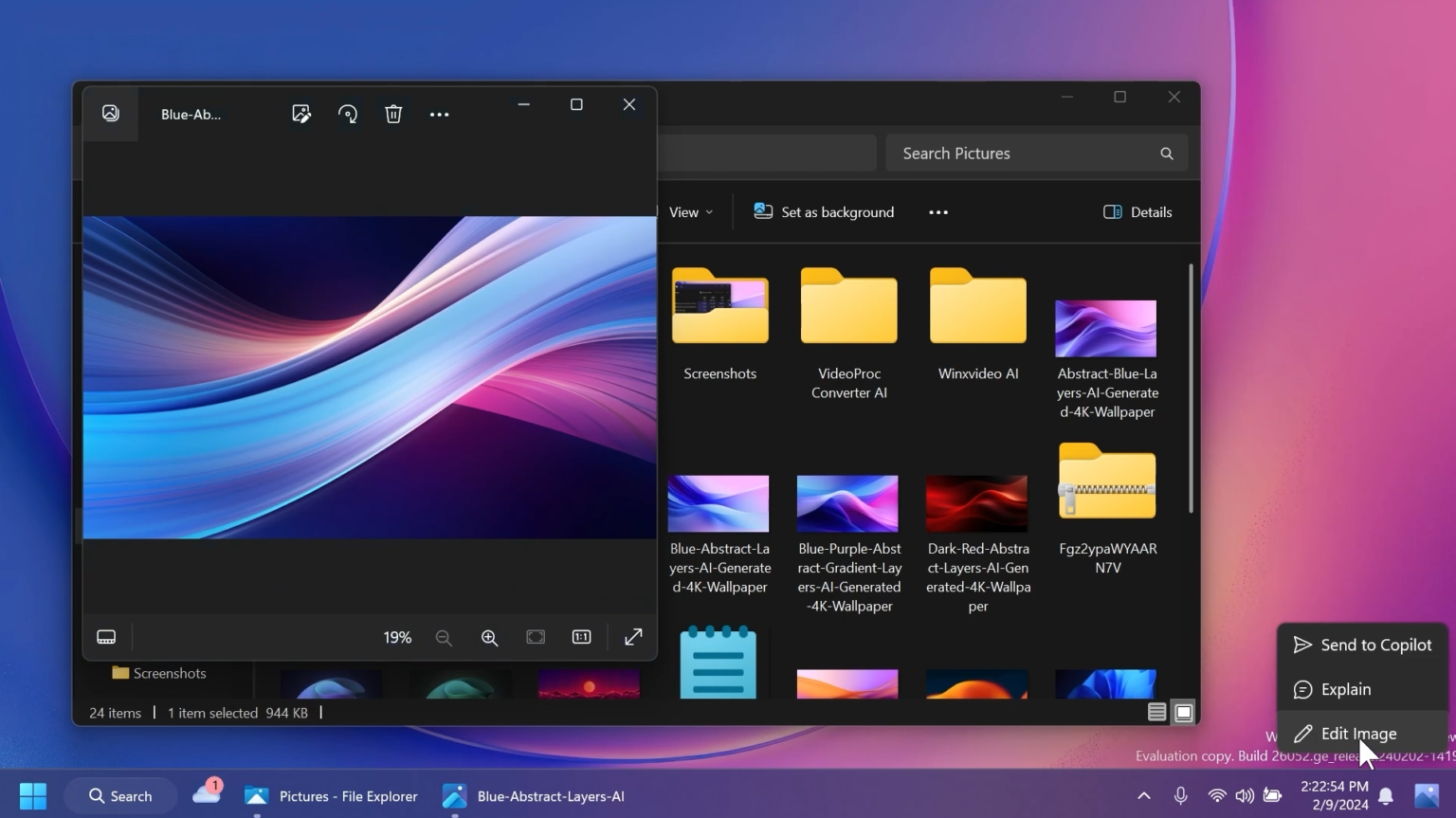Switch File Explorer to large thumbnail layout

point(1182,712)
